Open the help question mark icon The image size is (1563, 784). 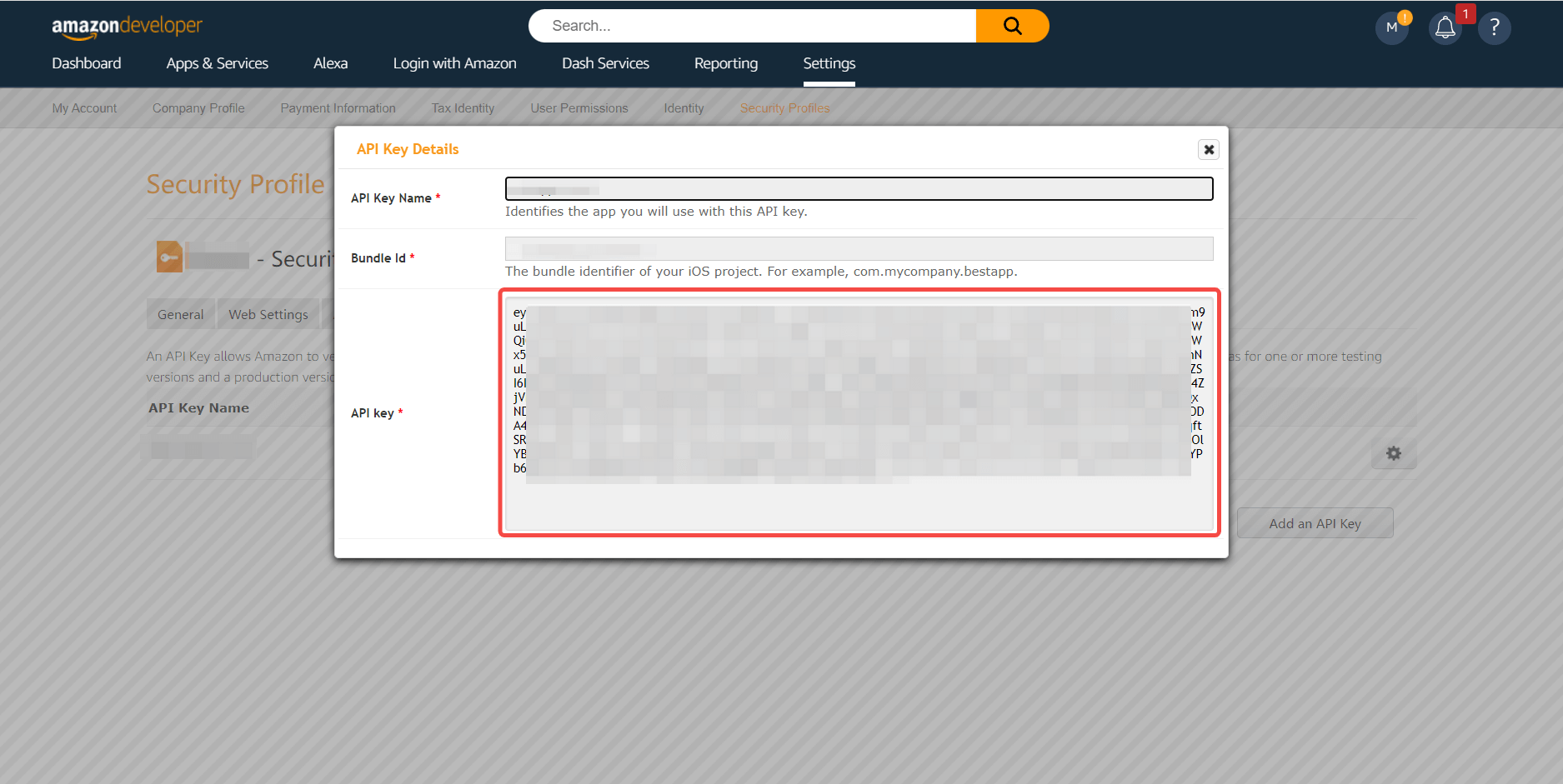click(x=1494, y=27)
